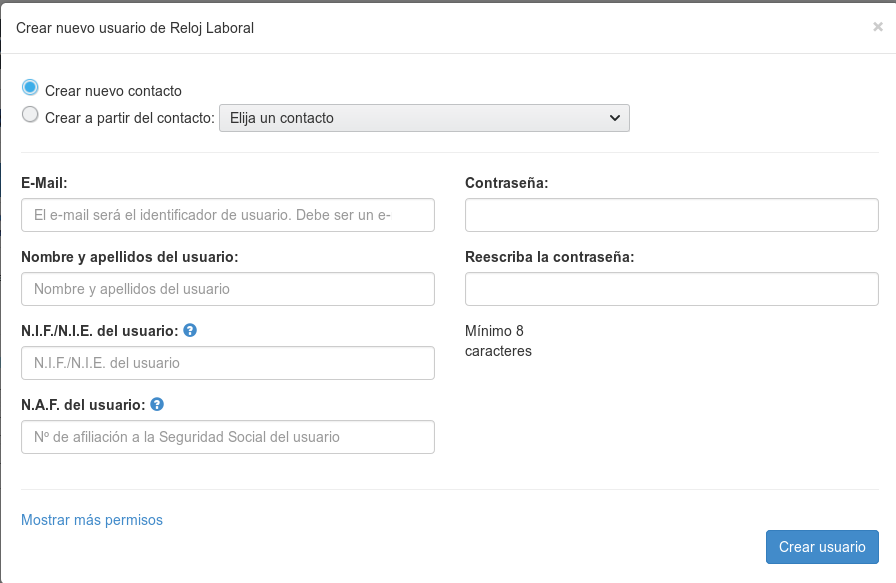Viewport: 896px width, 583px height.
Task: Click the Seguridad Social affiliation number field
Action: (228, 437)
